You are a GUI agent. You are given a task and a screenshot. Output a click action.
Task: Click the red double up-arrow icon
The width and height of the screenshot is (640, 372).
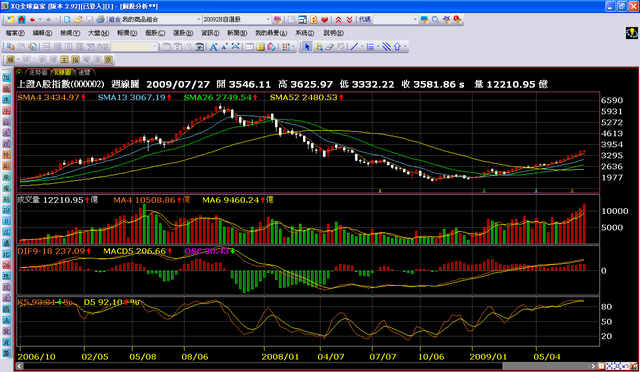coord(338,19)
